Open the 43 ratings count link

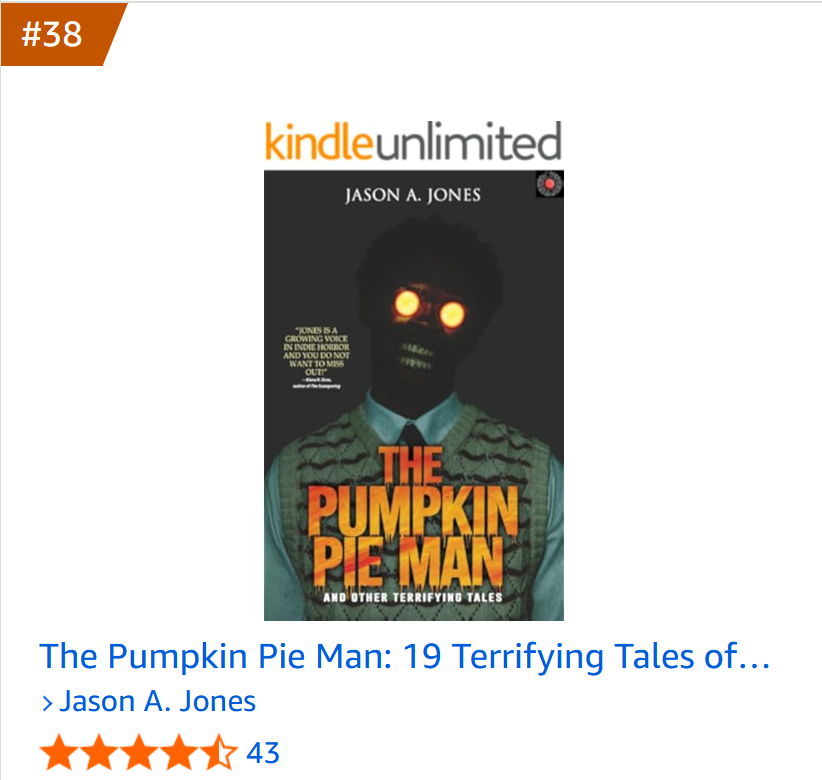[263, 753]
